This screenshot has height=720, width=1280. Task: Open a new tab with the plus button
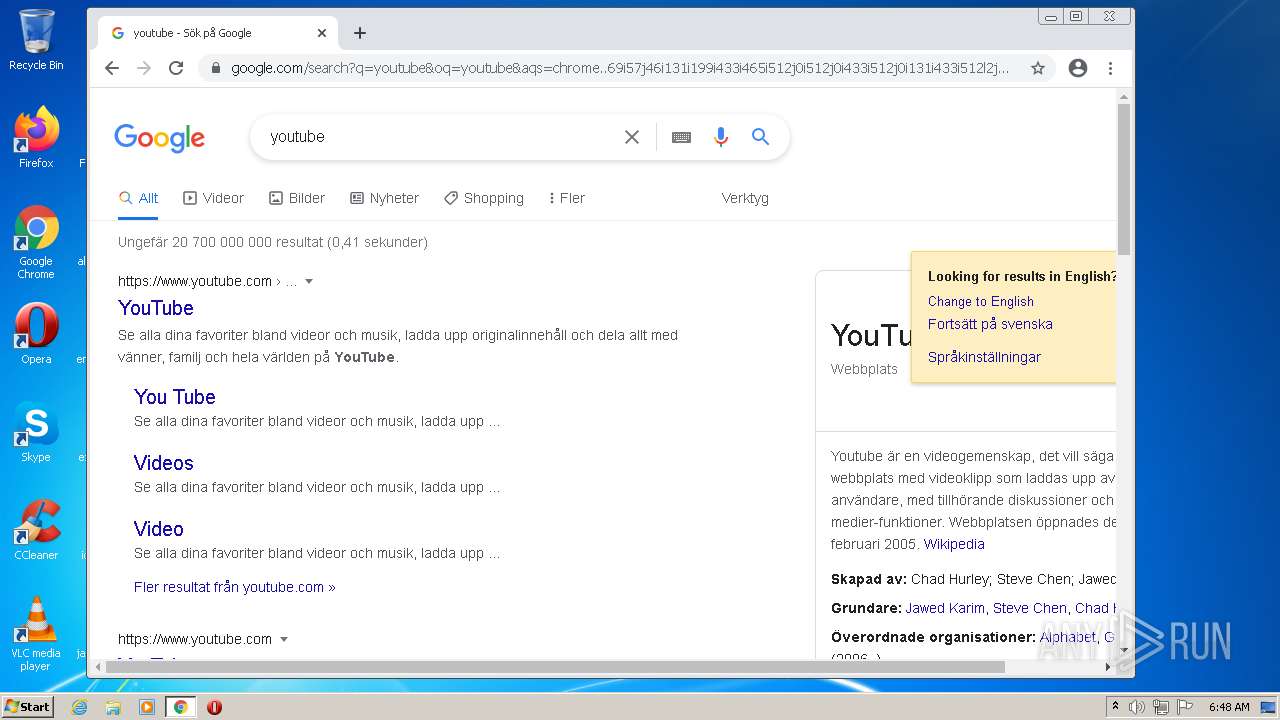tap(360, 33)
